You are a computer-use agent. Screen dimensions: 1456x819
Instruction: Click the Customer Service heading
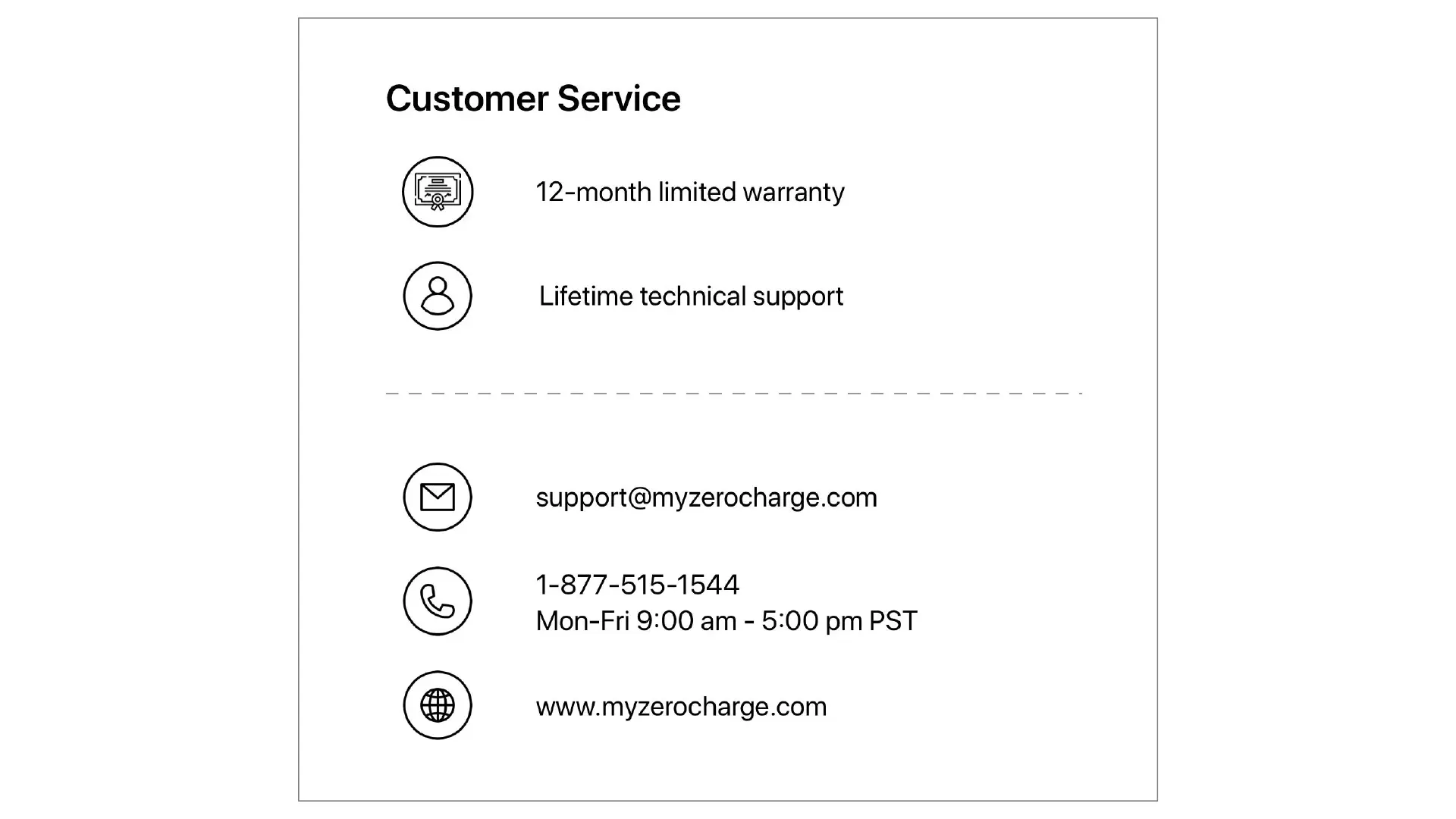click(x=532, y=99)
